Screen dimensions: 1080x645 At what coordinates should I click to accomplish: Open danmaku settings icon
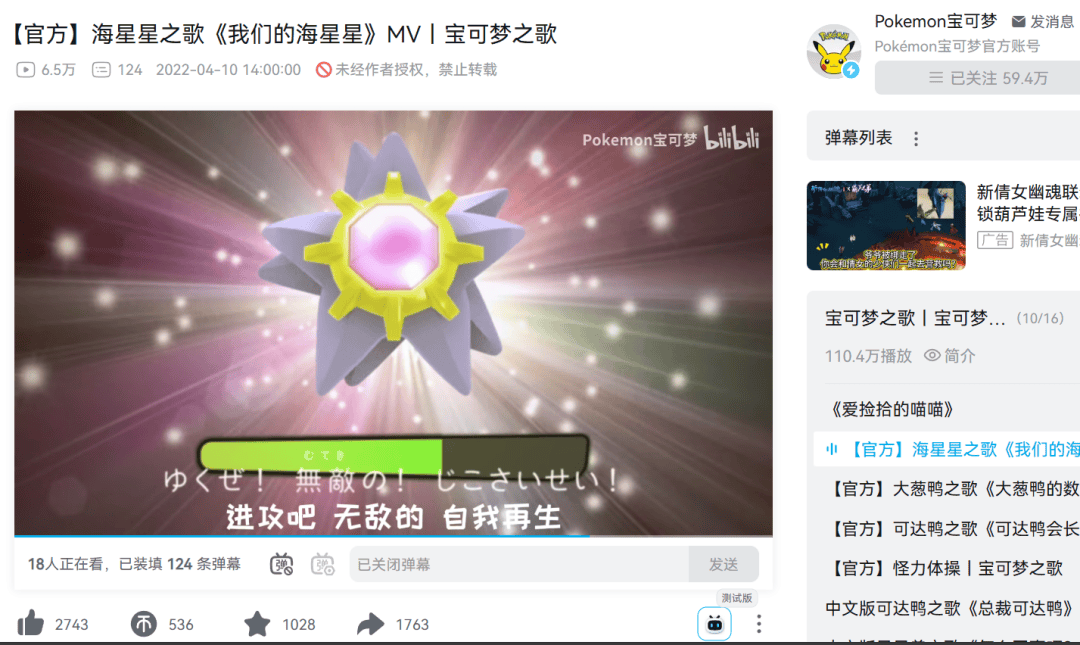(322, 564)
